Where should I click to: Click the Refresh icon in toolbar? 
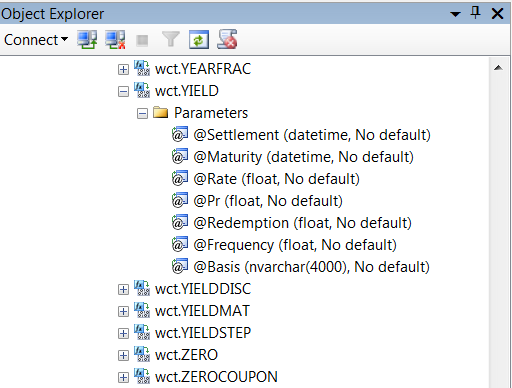click(x=199, y=40)
